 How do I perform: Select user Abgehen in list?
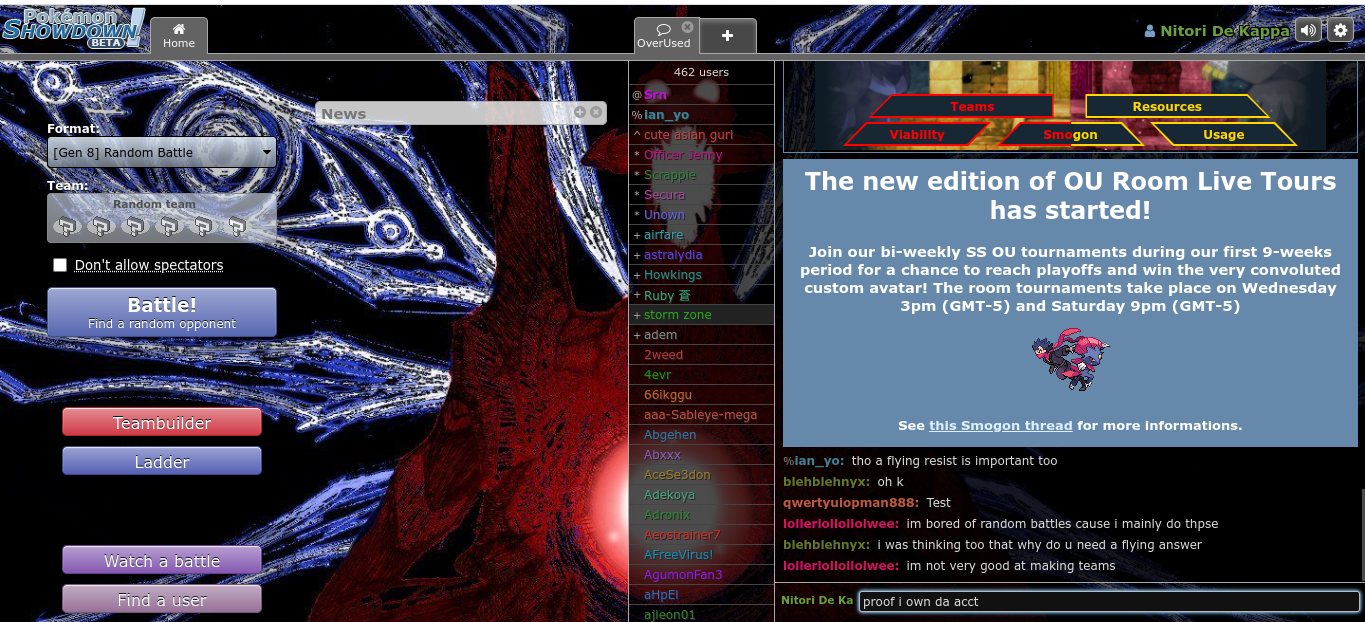click(701, 434)
